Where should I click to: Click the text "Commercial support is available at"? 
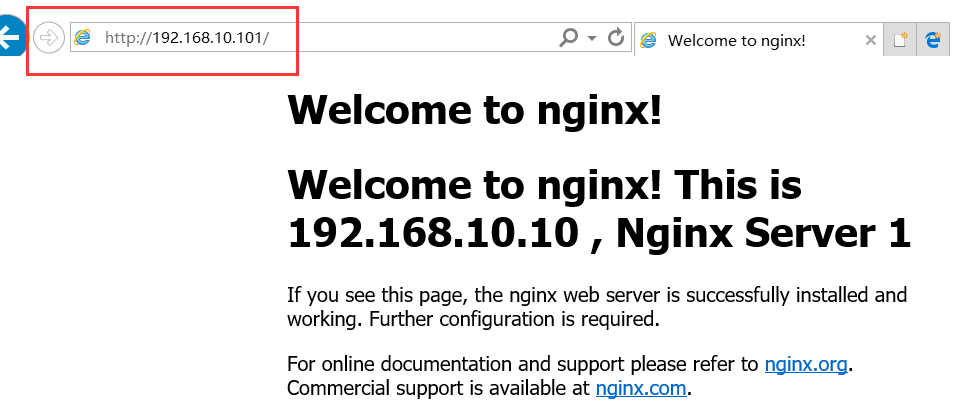pos(439,388)
